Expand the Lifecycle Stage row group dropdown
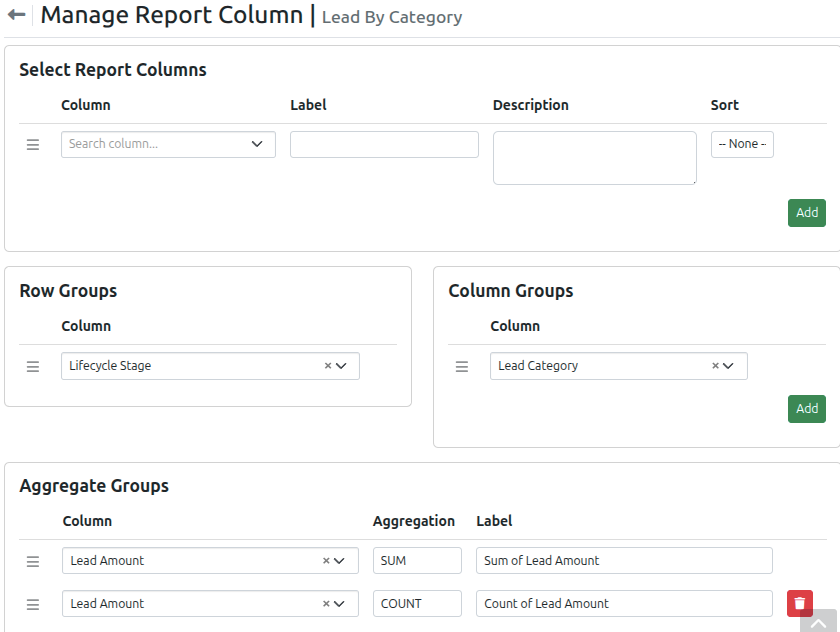840x632 pixels. (x=341, y=366)
